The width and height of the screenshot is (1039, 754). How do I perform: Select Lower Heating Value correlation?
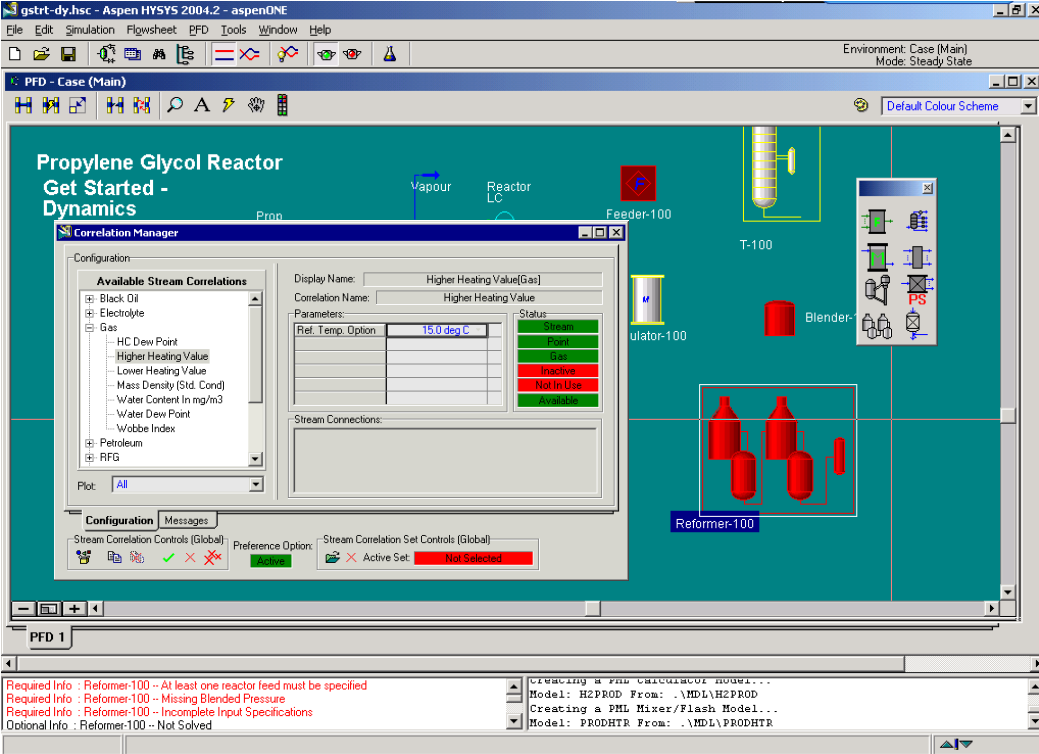[x=162, y=371]
